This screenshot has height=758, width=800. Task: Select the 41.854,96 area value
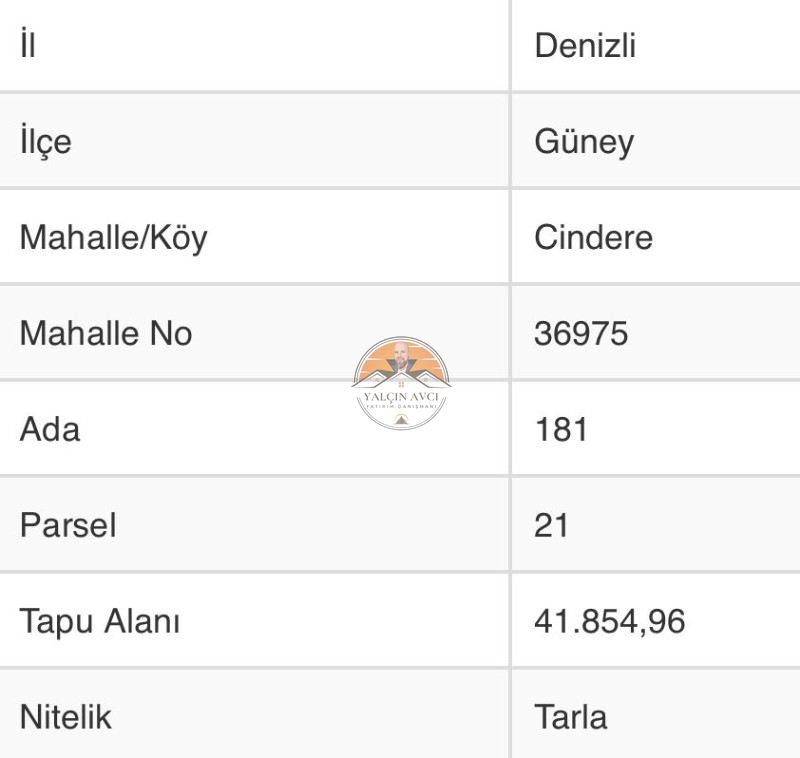610,621
